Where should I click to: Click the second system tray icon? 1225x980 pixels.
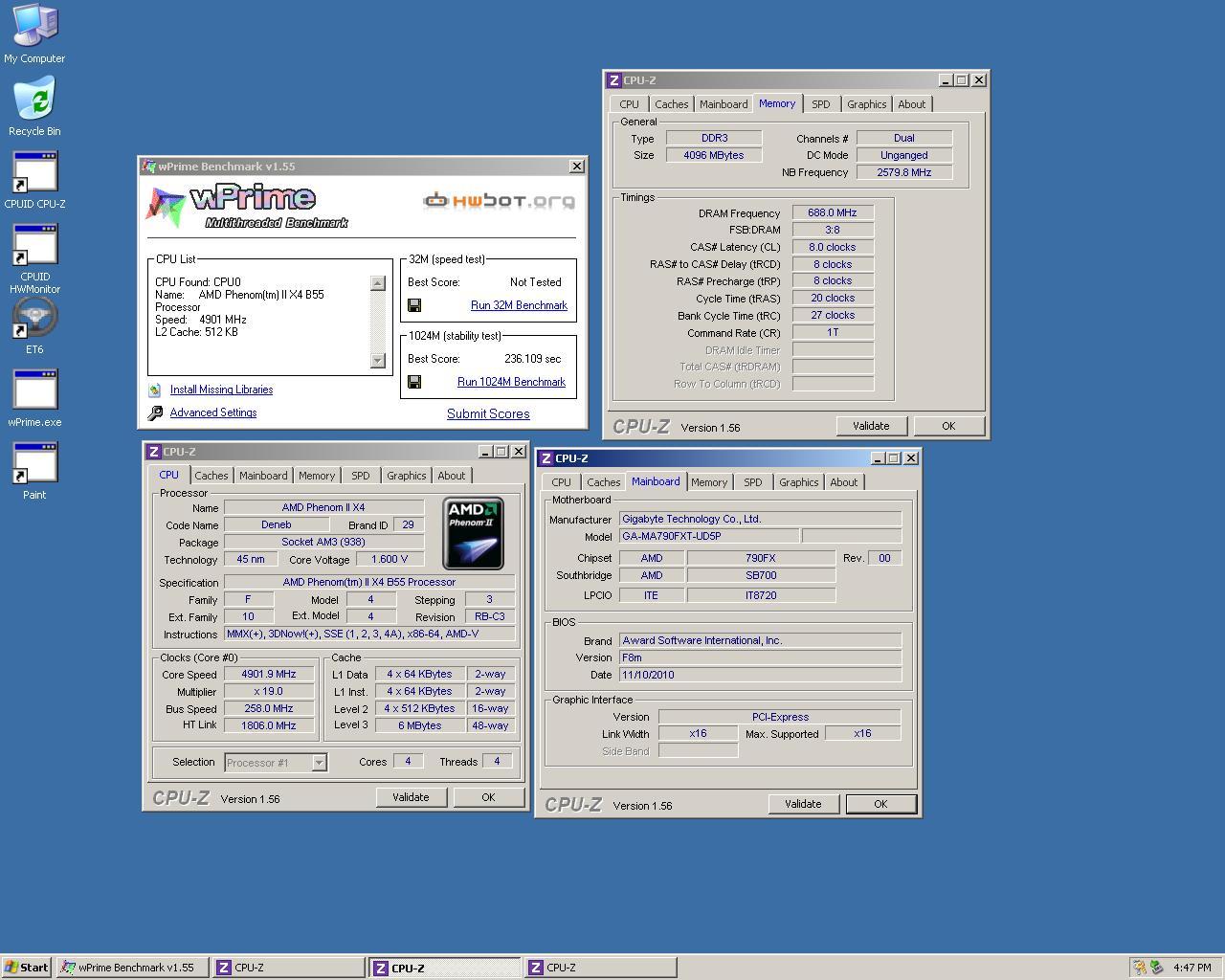coord(1156,968)
